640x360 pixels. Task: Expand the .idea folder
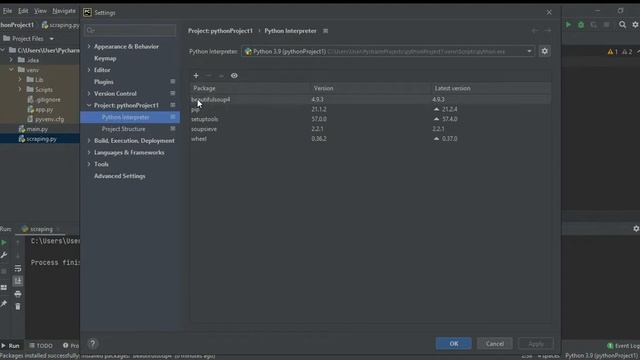11,60
